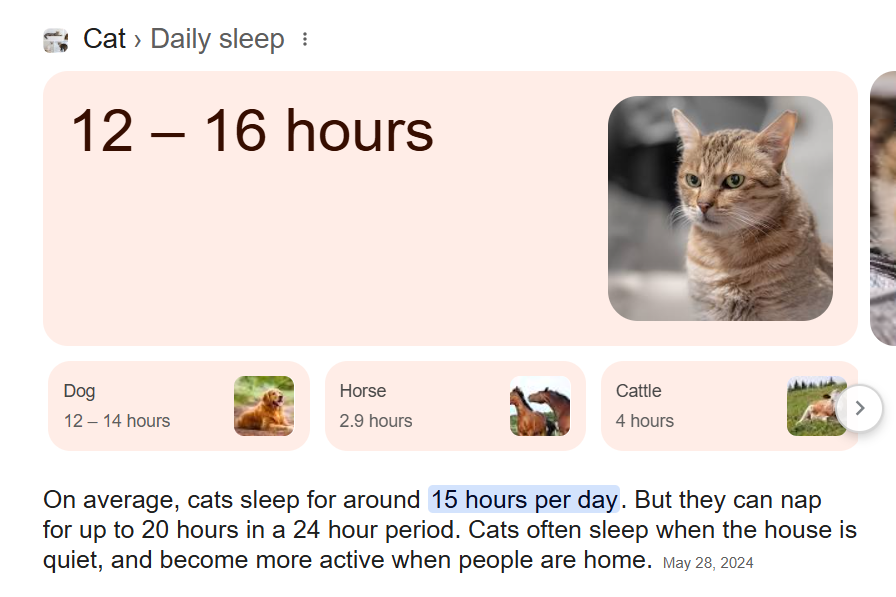
Task: Click the main cat sleep answer card
Action: pyautogui.click(x=450, y=209)
